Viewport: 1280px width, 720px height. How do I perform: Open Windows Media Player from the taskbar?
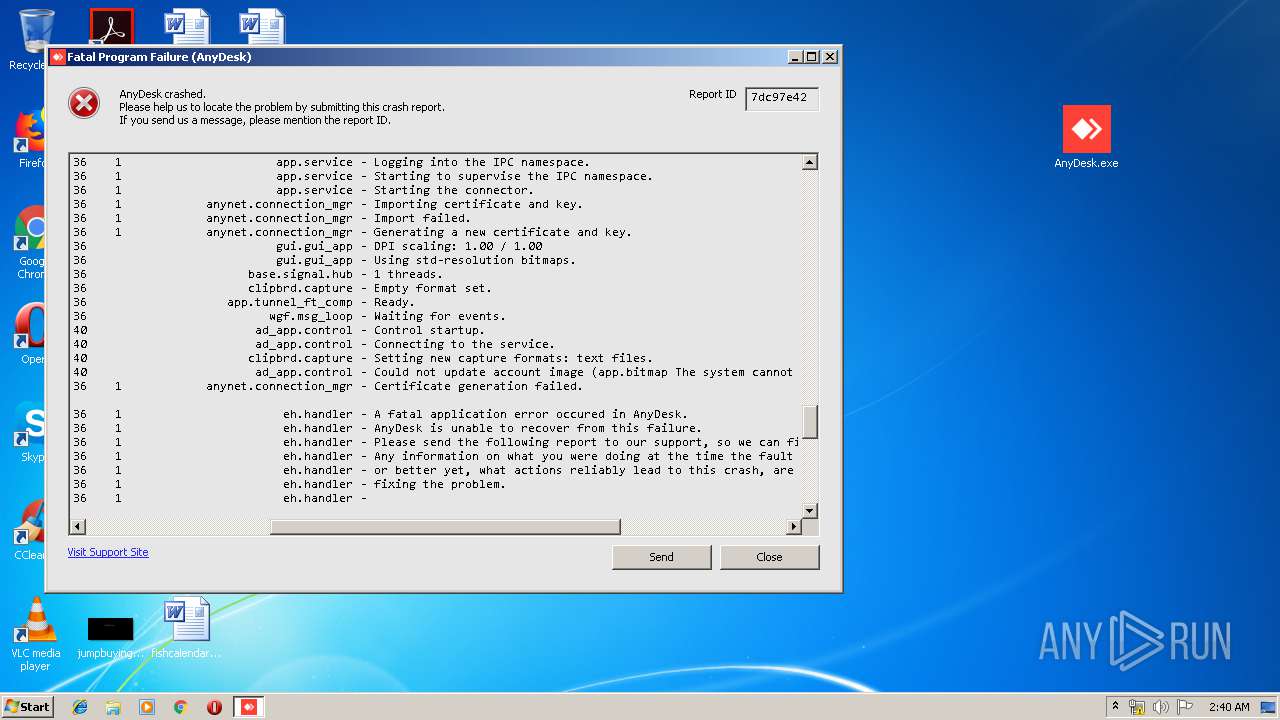point(147,707)
